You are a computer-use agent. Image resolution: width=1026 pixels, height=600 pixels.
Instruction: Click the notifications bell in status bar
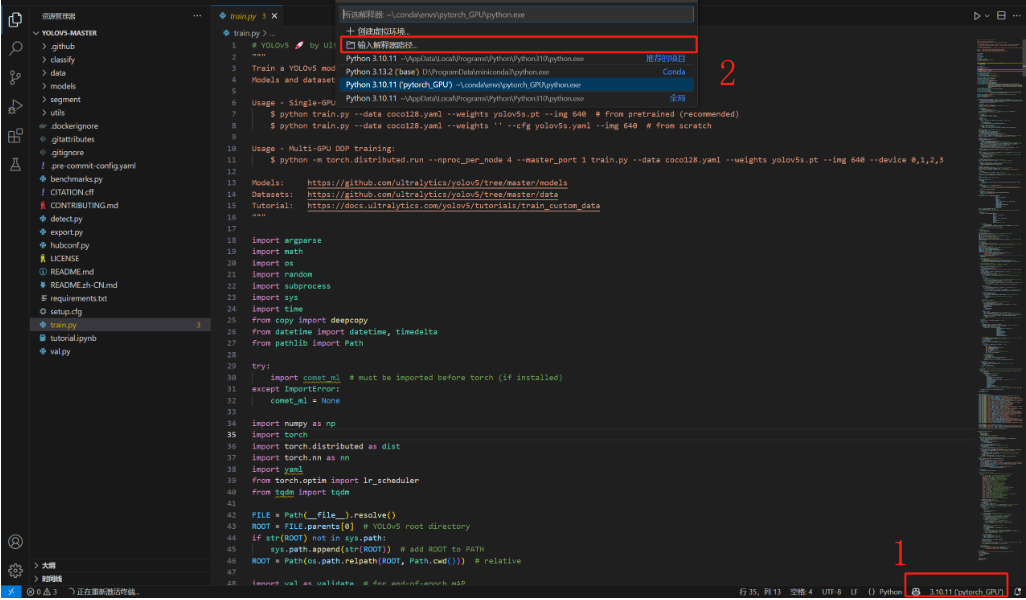[1017, 591]
